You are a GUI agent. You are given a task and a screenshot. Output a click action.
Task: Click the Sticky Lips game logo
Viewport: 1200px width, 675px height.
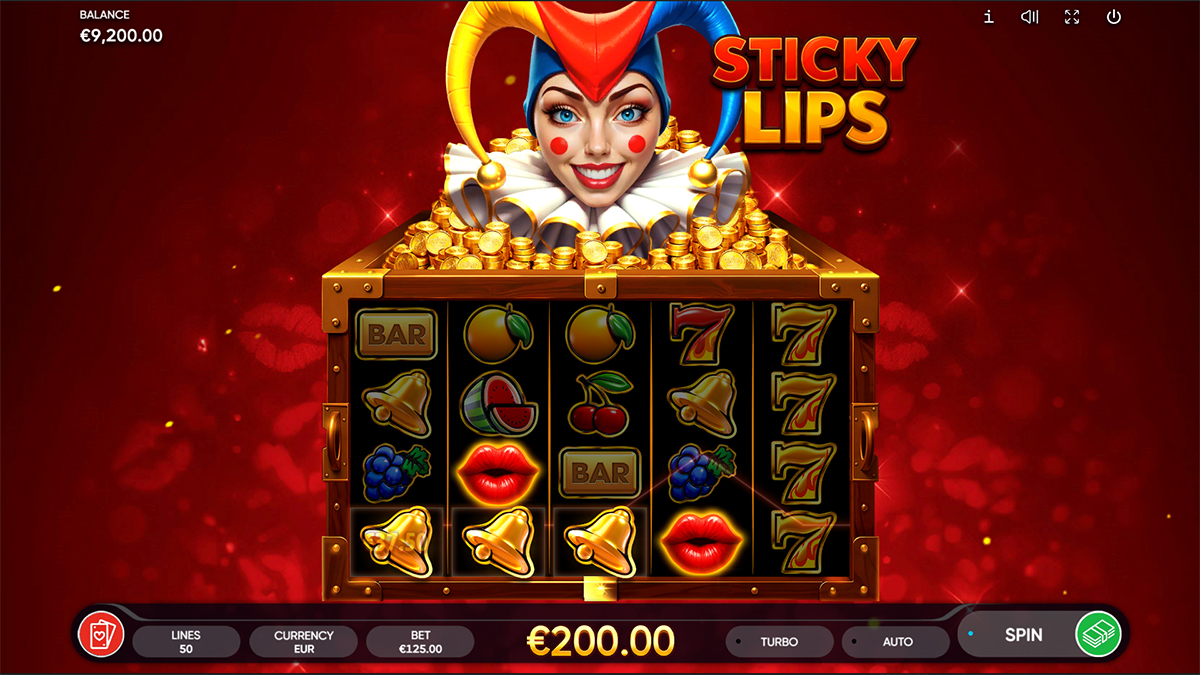[814, 91]
